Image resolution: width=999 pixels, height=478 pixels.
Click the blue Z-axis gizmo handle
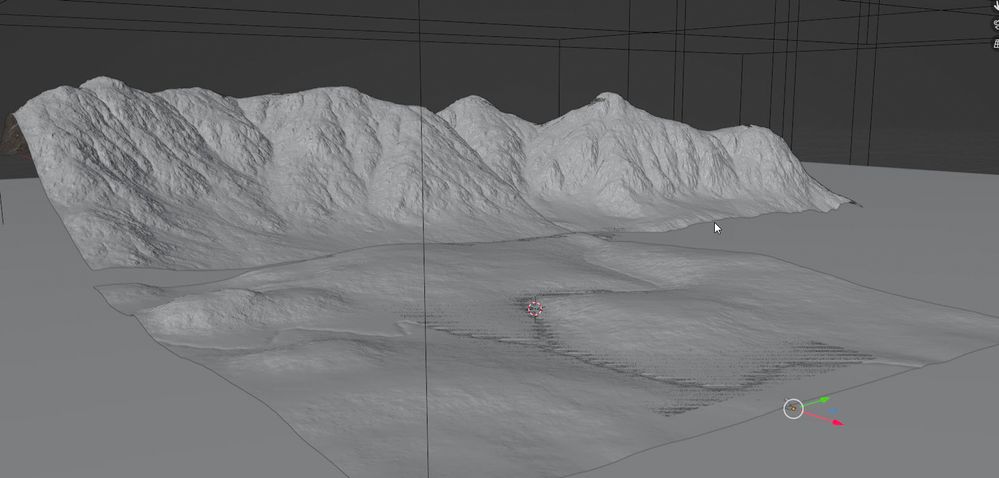(833, 411)
